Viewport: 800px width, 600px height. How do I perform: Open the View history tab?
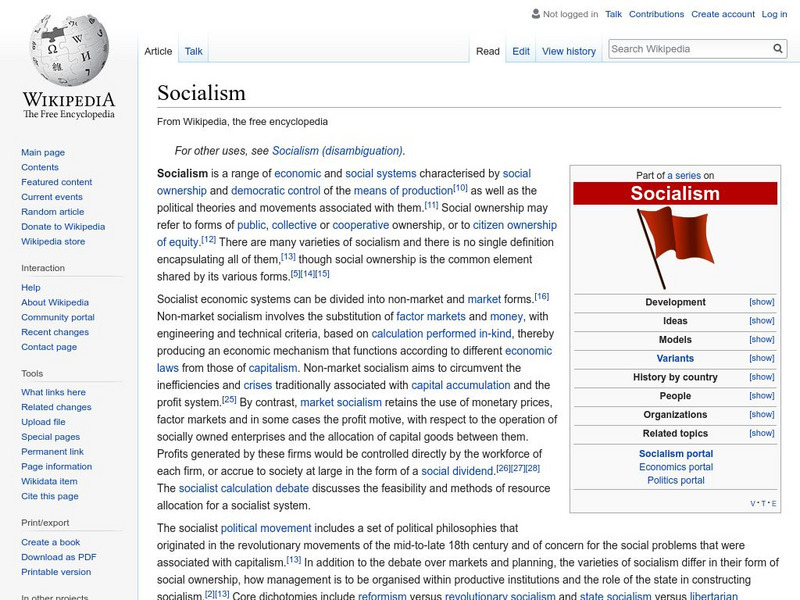click(568, 50)
